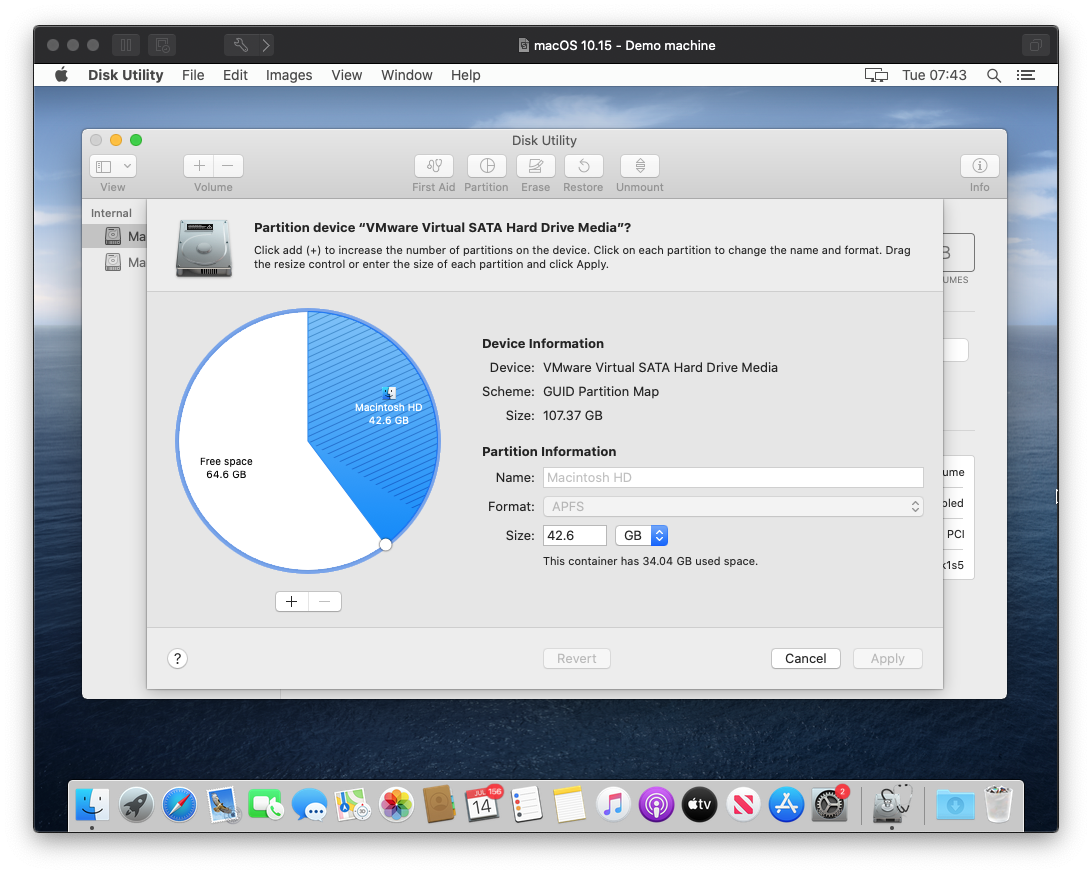Click the Partition toolbar icon
This screenshot has width=1092, height=874.
pos(487,166)
